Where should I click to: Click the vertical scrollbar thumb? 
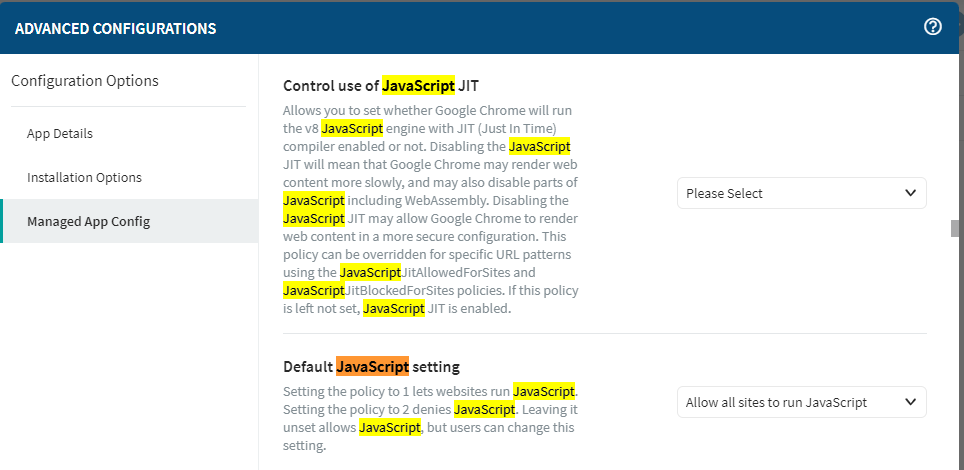[956, 228]
